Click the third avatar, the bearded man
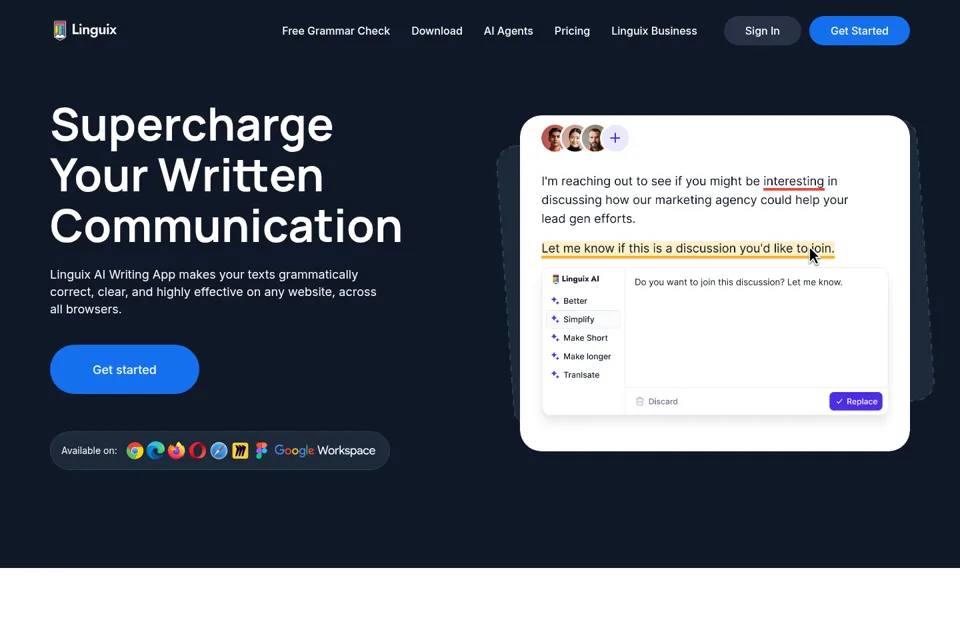This screenshot has width=960, height=640. [594, 138]
